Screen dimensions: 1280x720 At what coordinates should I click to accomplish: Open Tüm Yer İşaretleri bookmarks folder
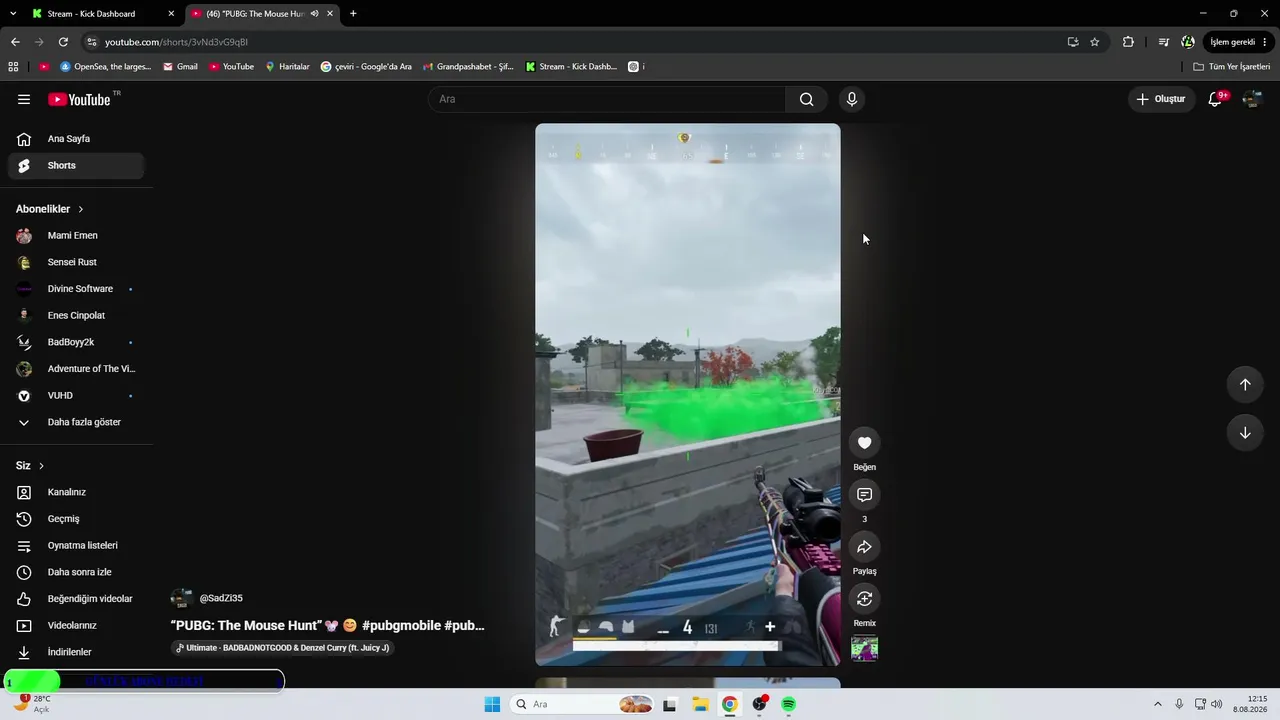point(1232,67)
